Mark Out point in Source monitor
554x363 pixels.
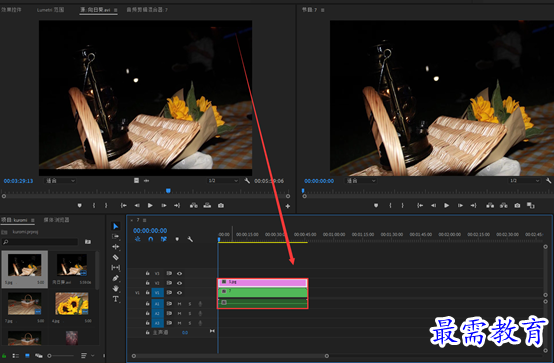pos(106,205)
